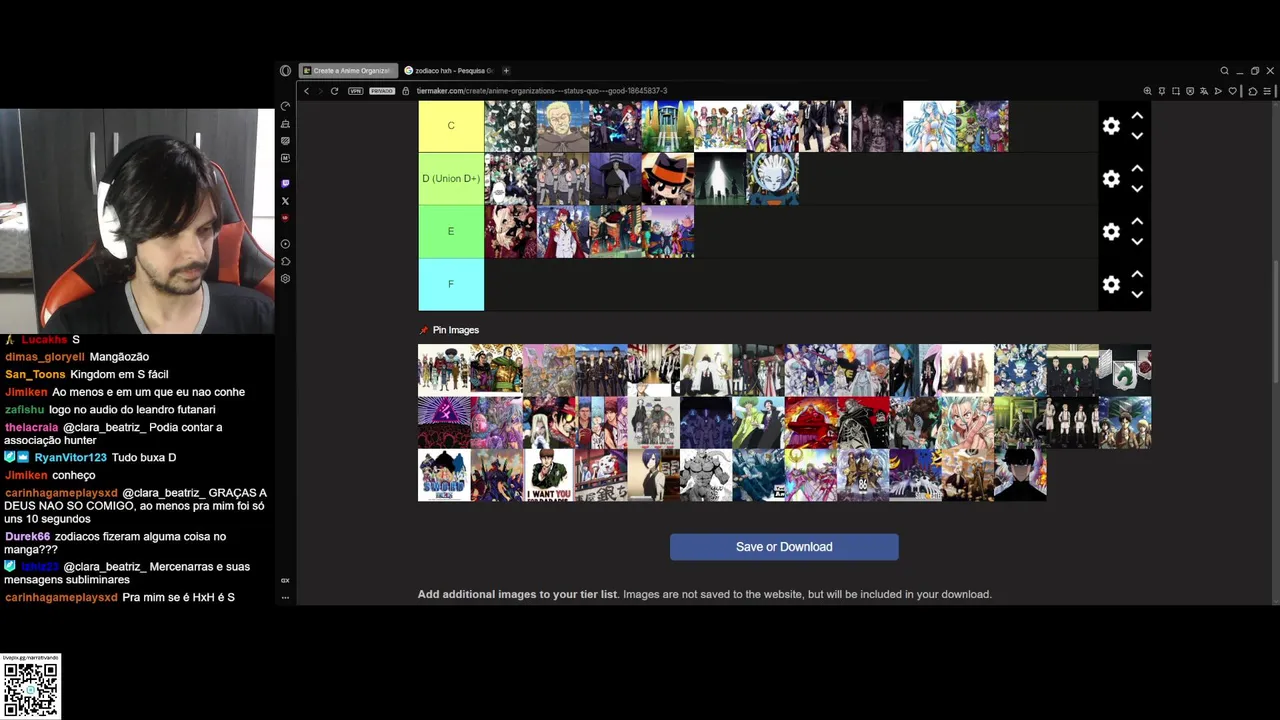The image size is (1280, 720).
Task: Click the sidebar three-dots more button
Action: (285, 598)
